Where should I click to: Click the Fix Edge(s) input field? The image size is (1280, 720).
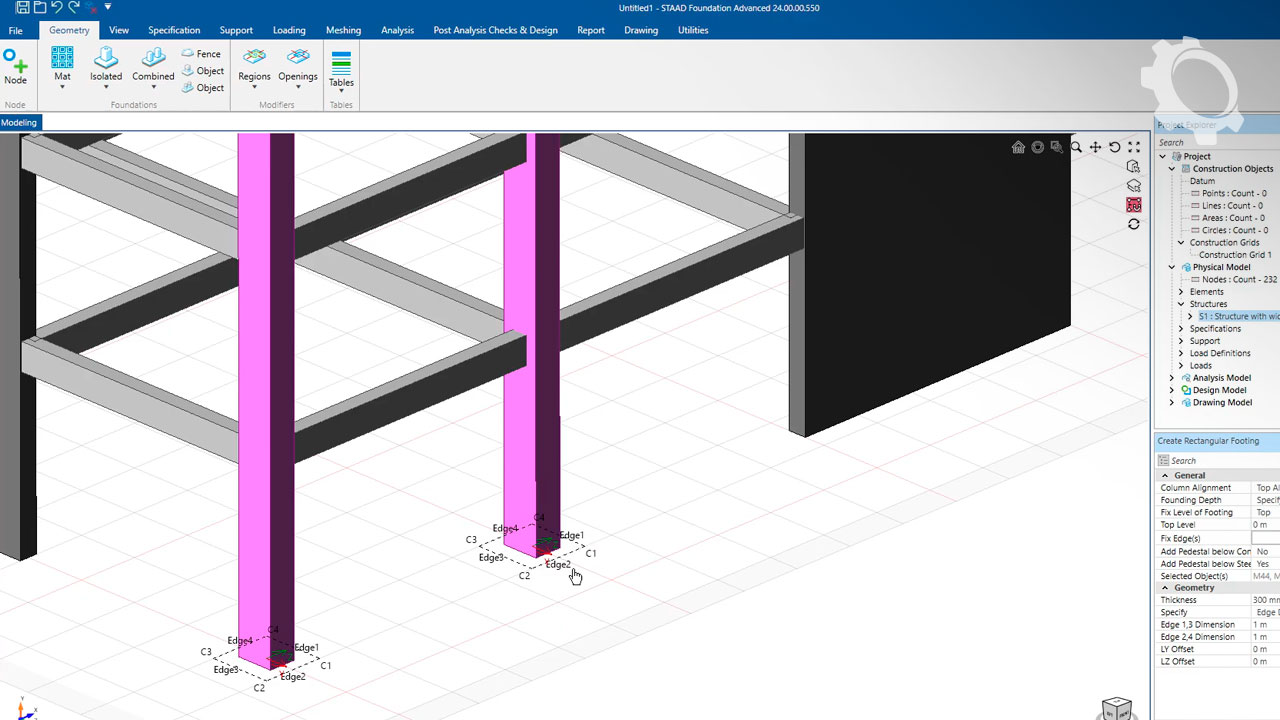pyautogui.click(x=1265, y=539)
